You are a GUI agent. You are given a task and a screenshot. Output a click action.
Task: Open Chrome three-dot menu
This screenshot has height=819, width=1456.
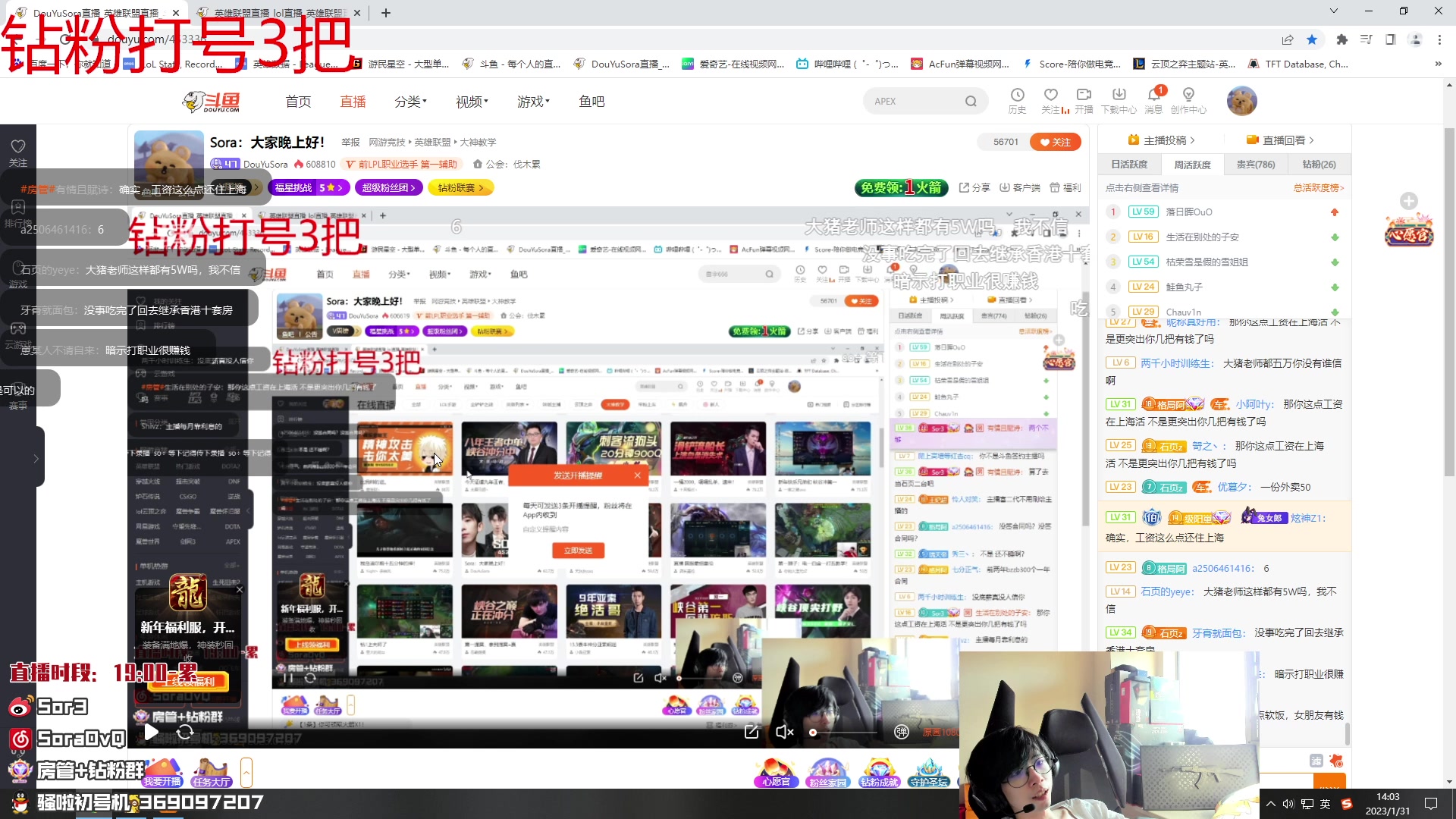tap(1439, 39)
